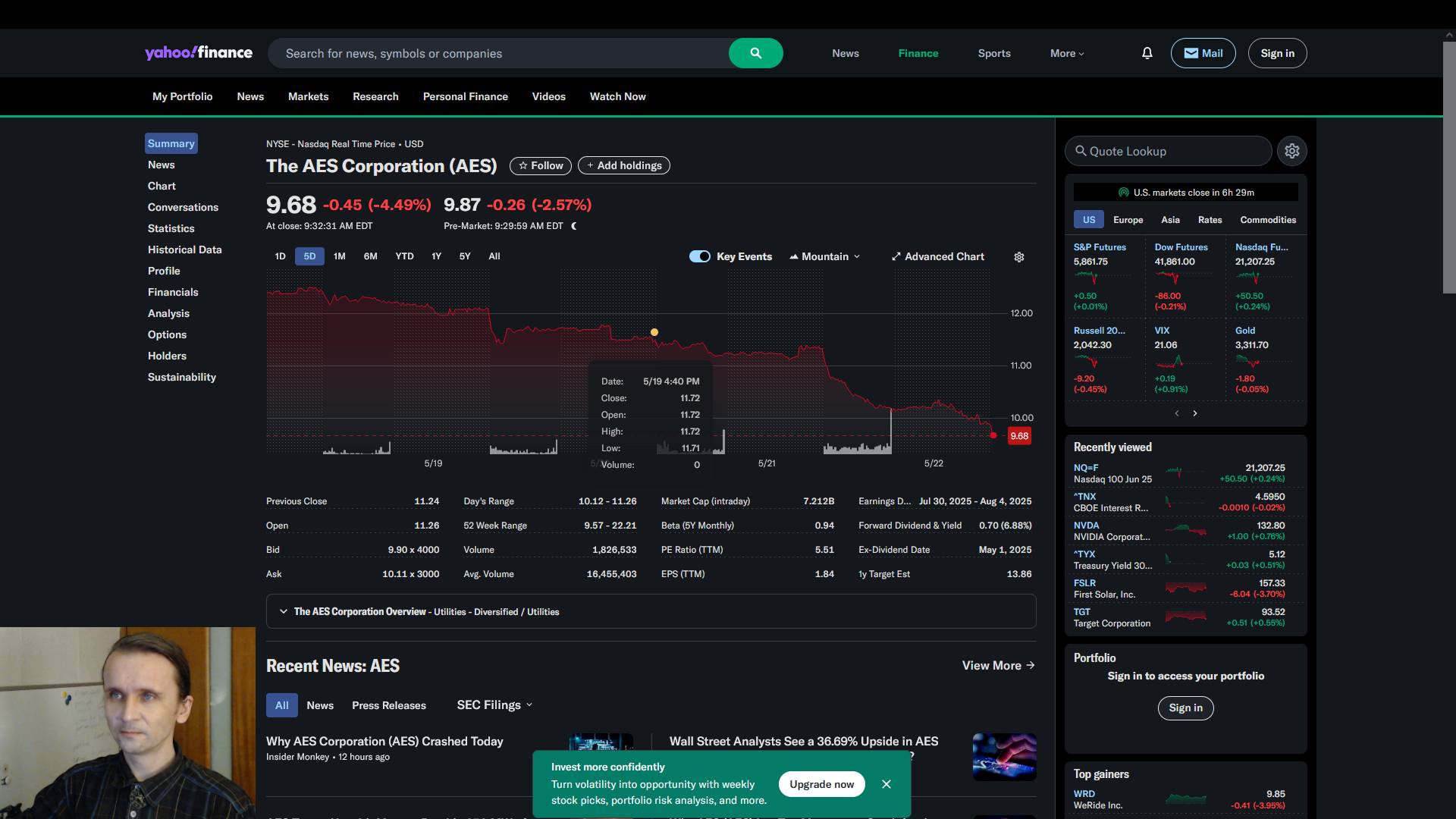Open the SEC Filings dropdown
1456x819 pixels.
pos(494,705)
